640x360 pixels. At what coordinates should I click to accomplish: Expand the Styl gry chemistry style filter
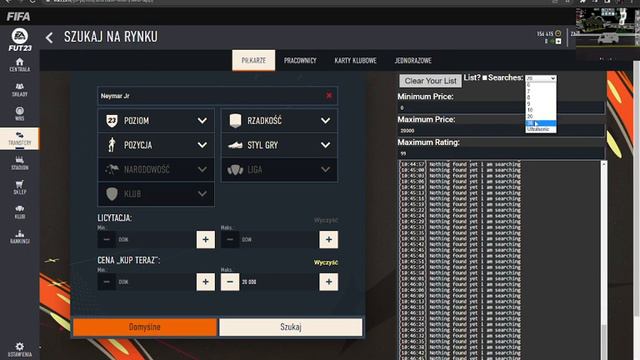point(279,145)
